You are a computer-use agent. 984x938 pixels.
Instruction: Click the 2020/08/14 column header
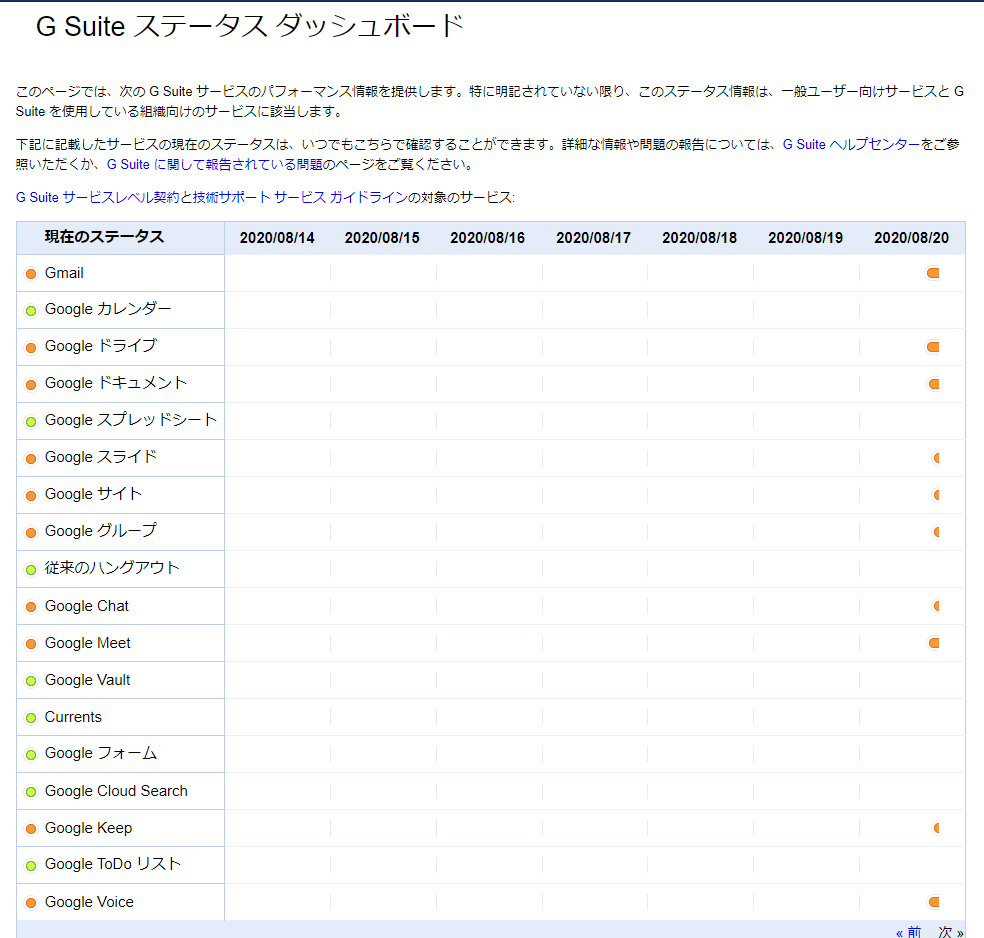277,238
